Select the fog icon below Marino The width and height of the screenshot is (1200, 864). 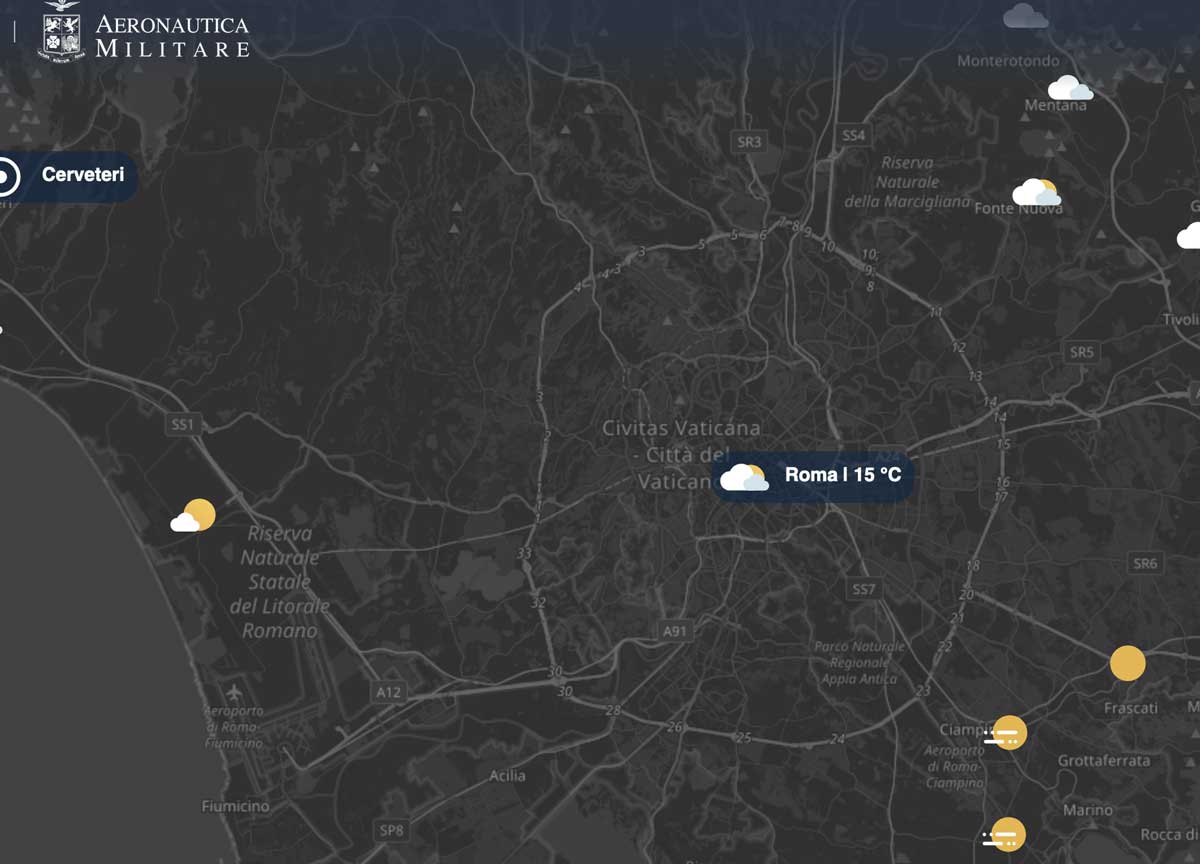pyautogui.click(x=1005, y=835)
